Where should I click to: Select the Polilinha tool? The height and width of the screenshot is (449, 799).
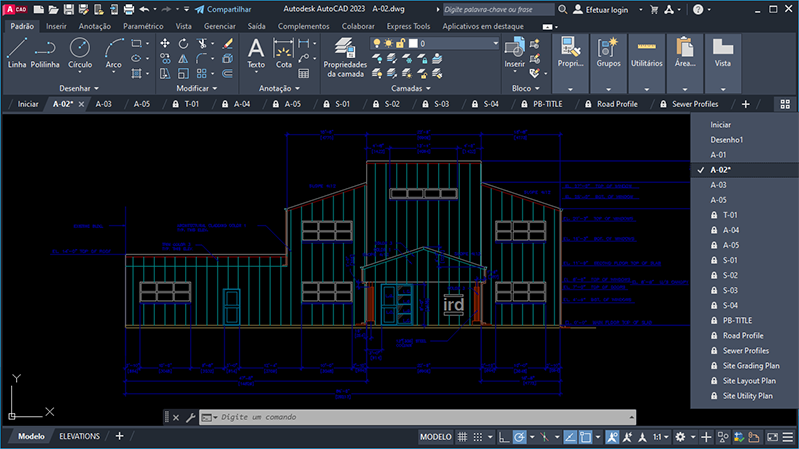coord(45,54)
